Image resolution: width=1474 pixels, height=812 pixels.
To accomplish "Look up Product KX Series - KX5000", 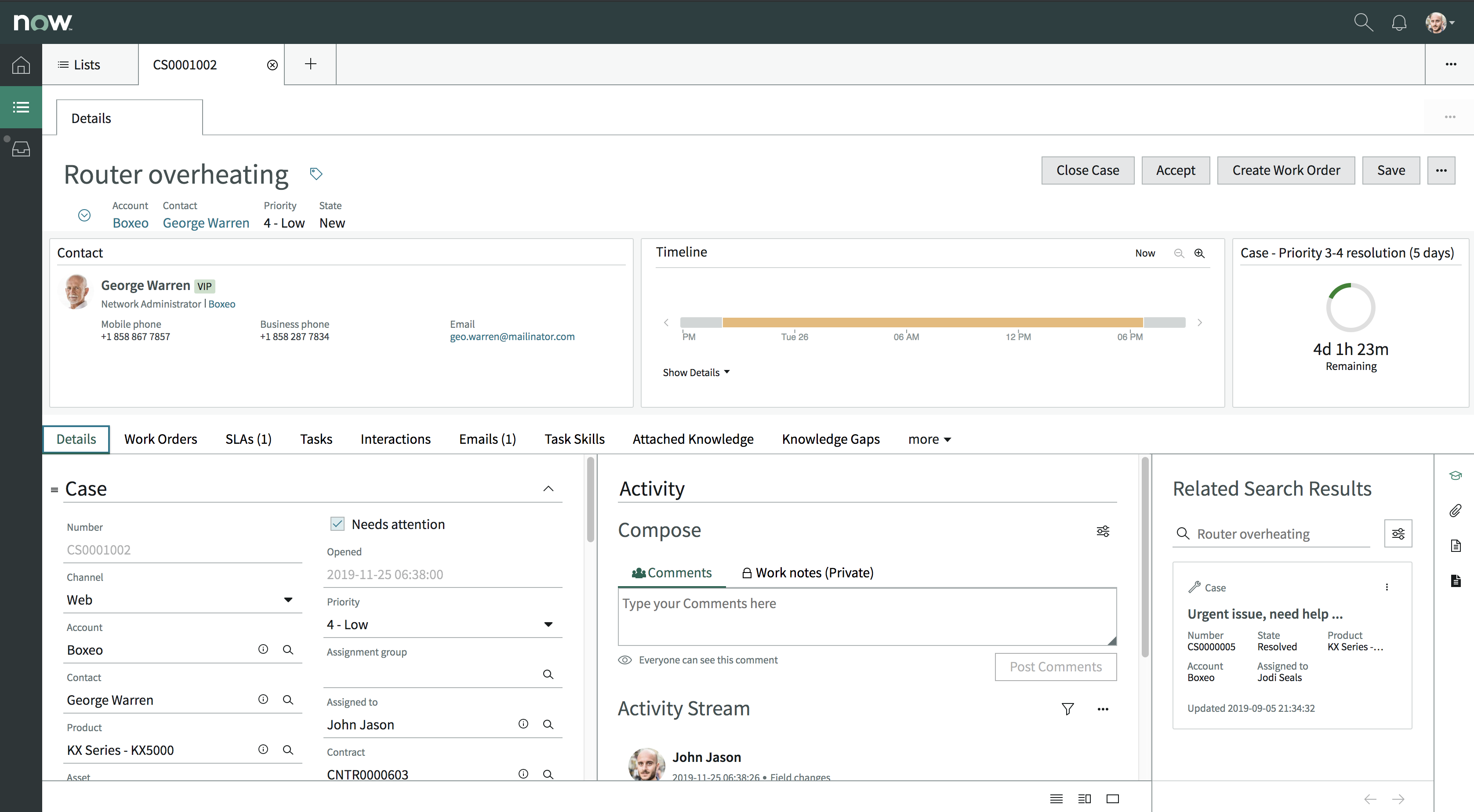I will click(x=288, y=750).
